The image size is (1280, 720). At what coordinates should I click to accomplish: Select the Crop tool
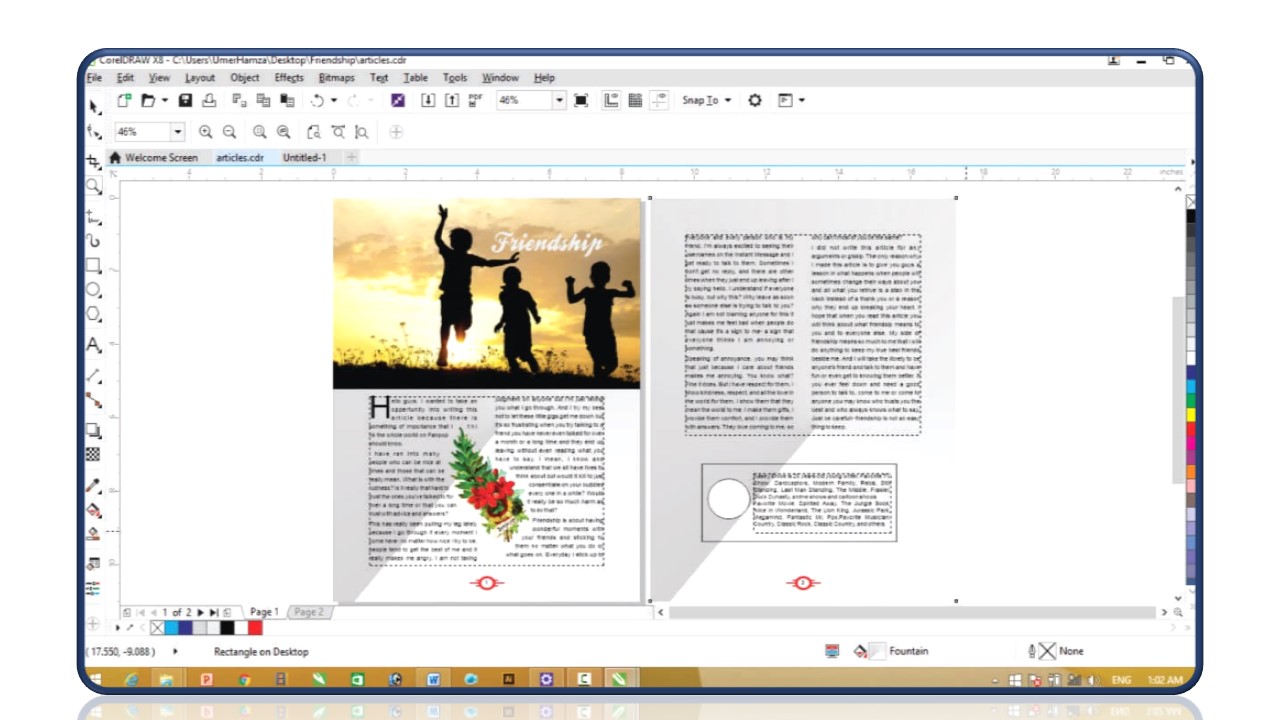pyautogui.click(x=94, y=160)
